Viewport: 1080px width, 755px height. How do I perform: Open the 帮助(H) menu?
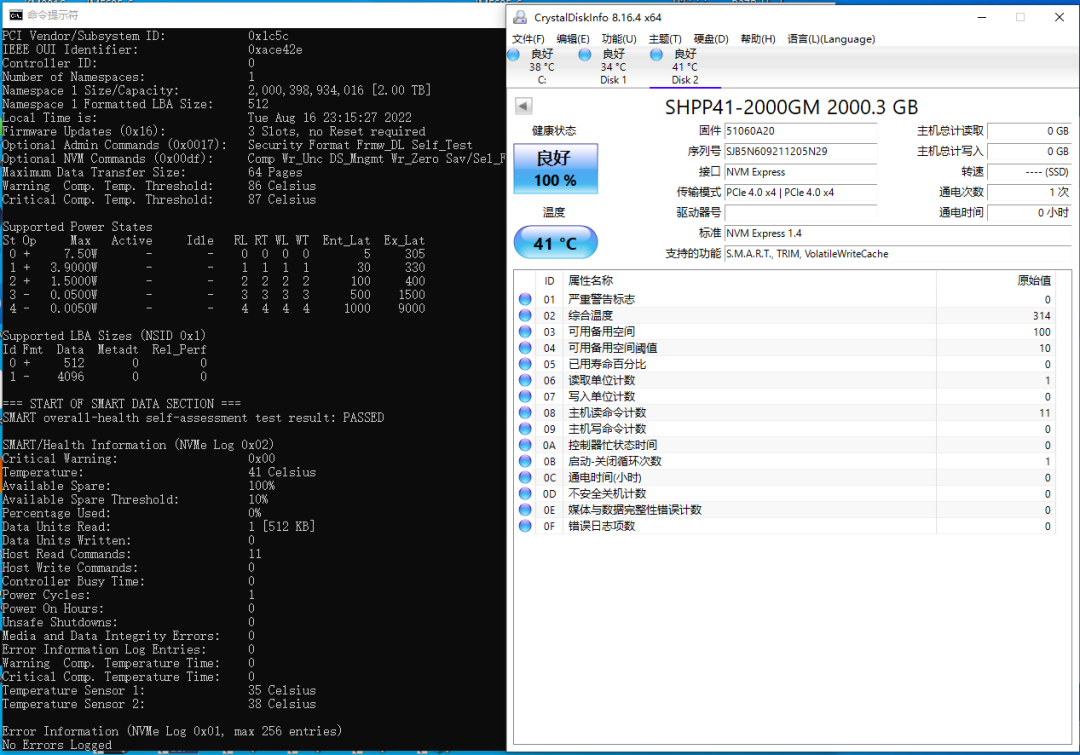point(758,39)
